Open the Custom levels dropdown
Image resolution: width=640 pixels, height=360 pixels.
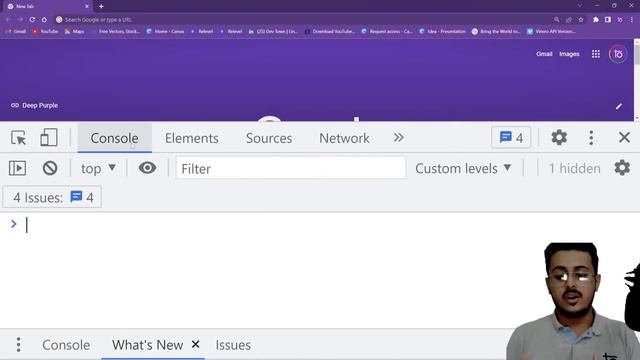tap(463, 168)
